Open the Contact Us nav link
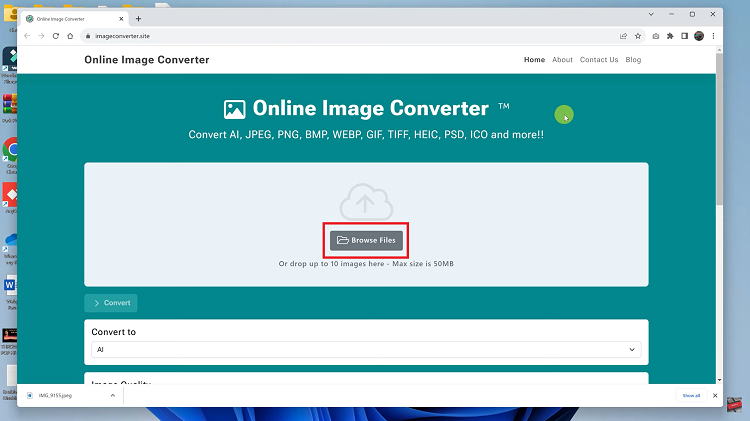 tap(599, 60)
